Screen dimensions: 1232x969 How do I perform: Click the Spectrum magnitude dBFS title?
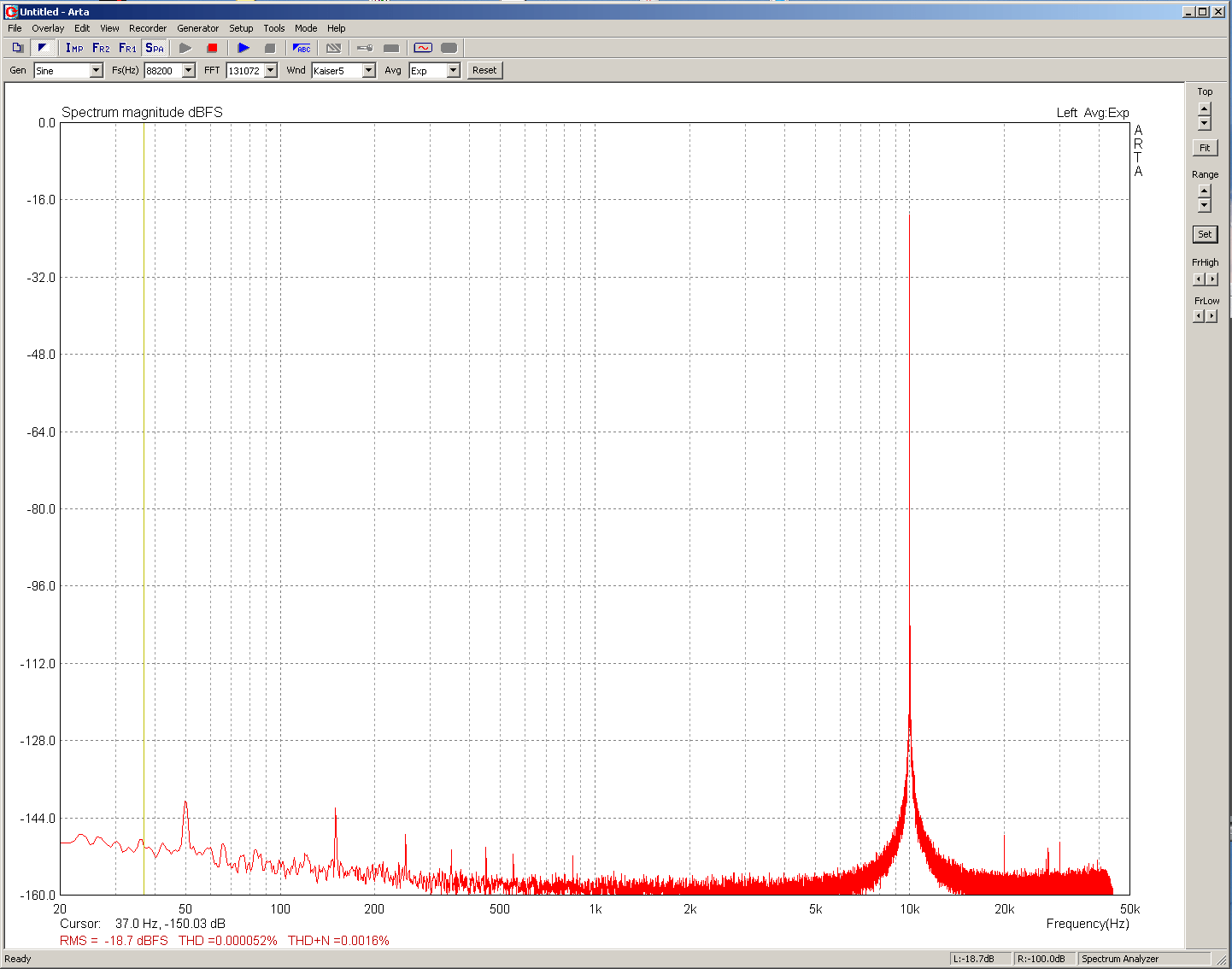click(x=142, y=112)
